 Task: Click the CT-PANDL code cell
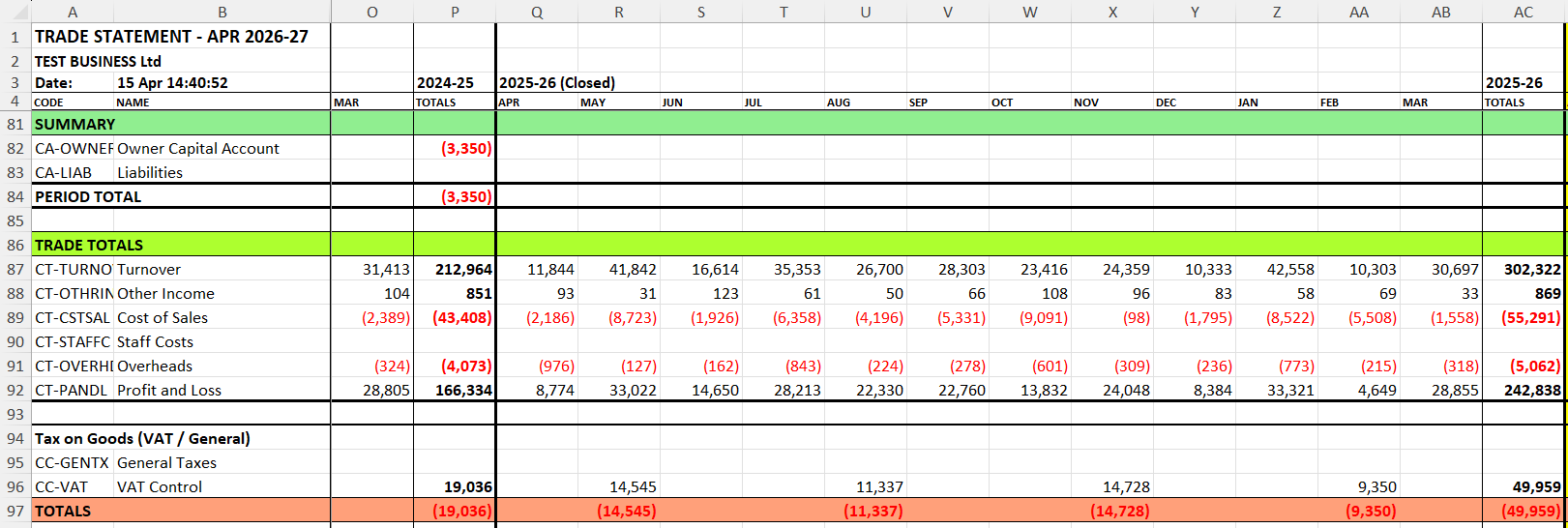coord(73,390)
